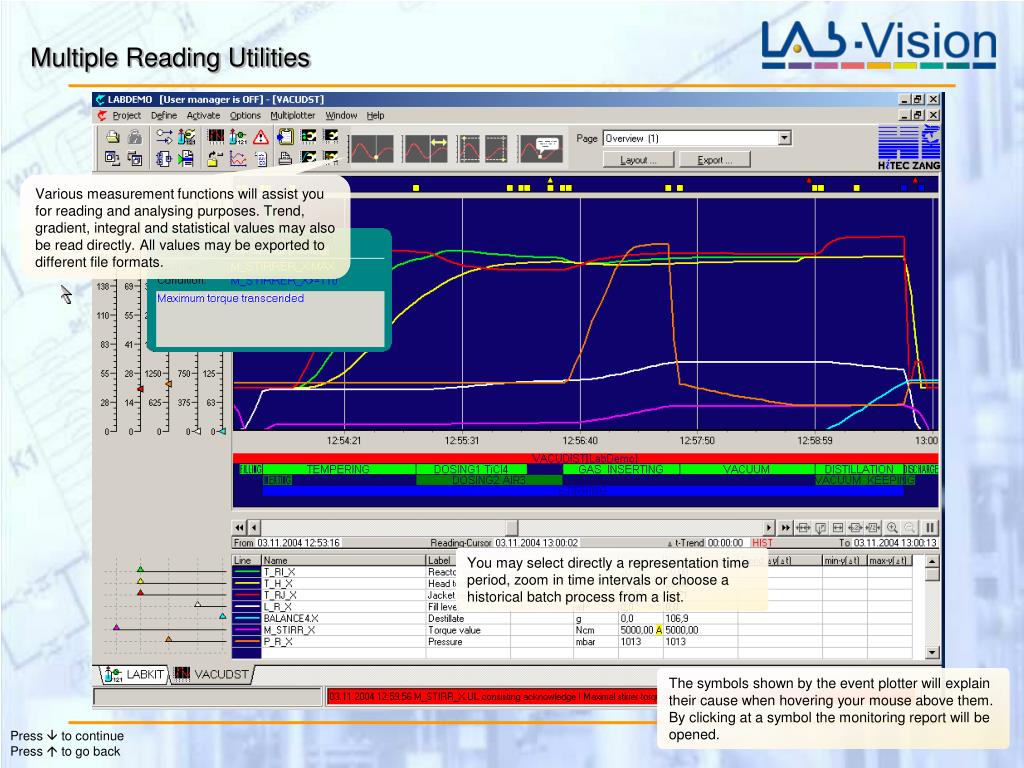Click the rewind double arrow button
This screenshot has width=1024, height=768.
pos(239,527)
